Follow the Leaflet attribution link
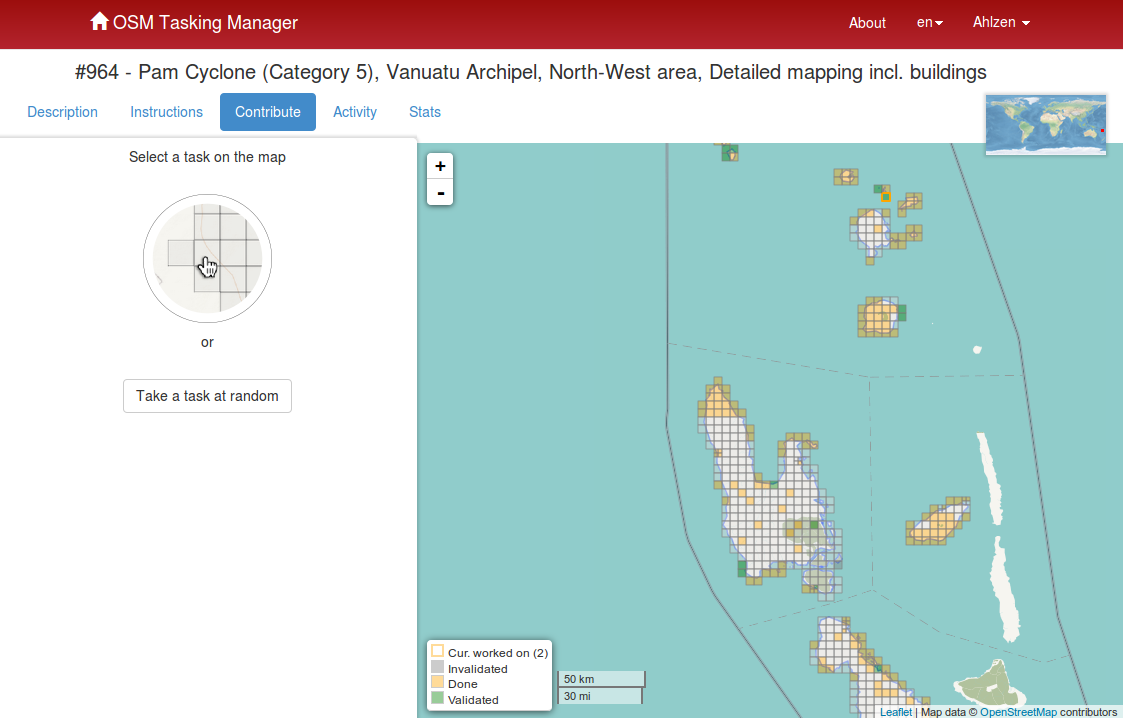Image resolution: width=1123 pixels, height=718 pixels. (x=896, y=712)
